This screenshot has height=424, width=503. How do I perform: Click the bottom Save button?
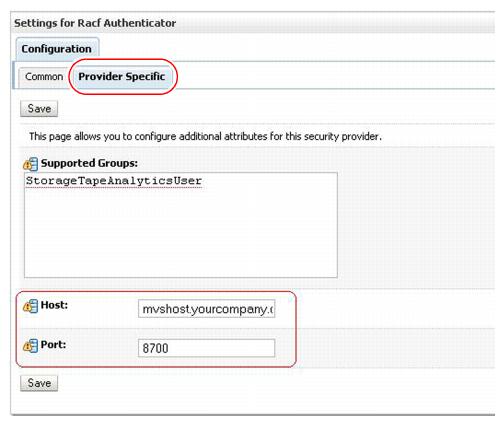pos(39,383)
